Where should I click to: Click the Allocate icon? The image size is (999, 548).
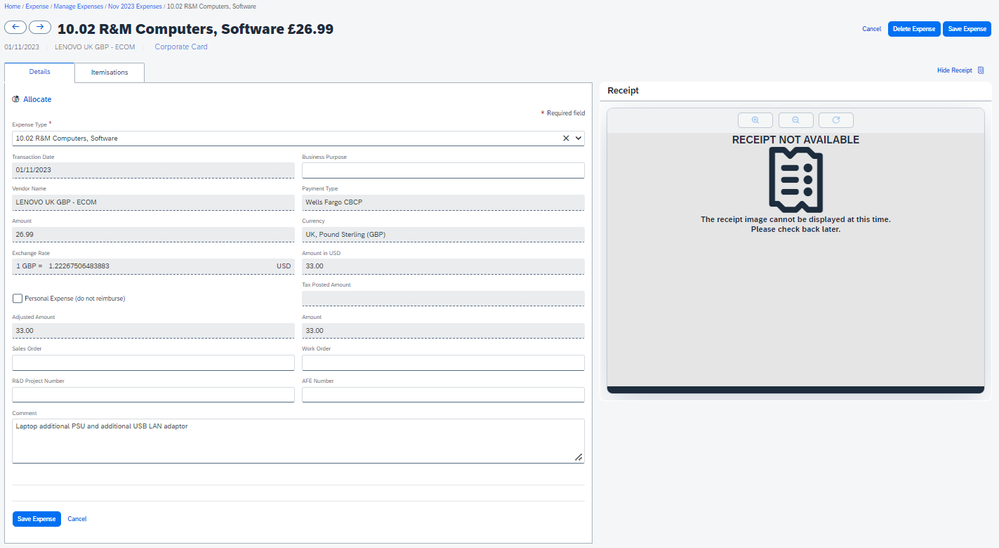point(16,100)
